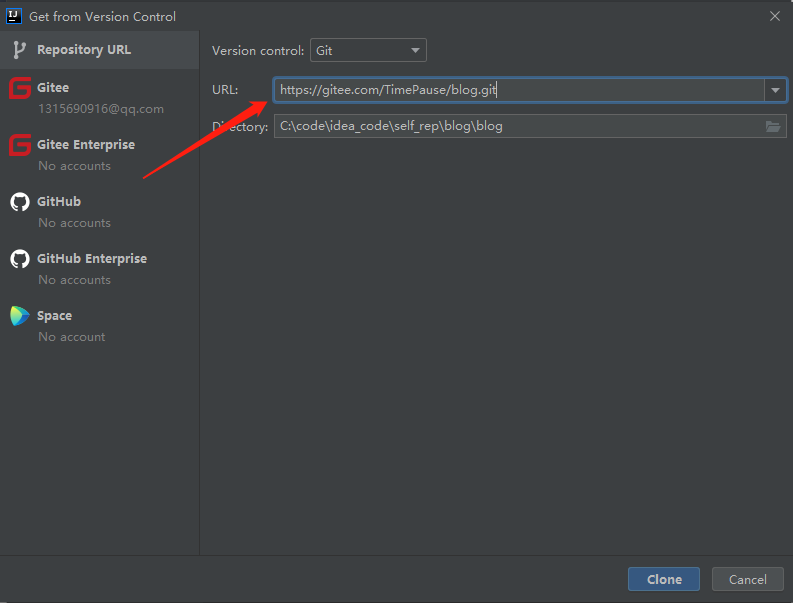This screenshot has height=603, width=793.
Task: Click the GitHub Enterprise octocat icon
Action: [20, 259]
